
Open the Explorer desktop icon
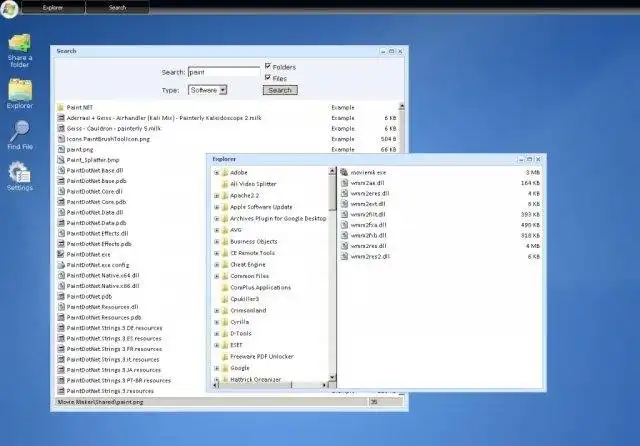click(x=20, y=94)
